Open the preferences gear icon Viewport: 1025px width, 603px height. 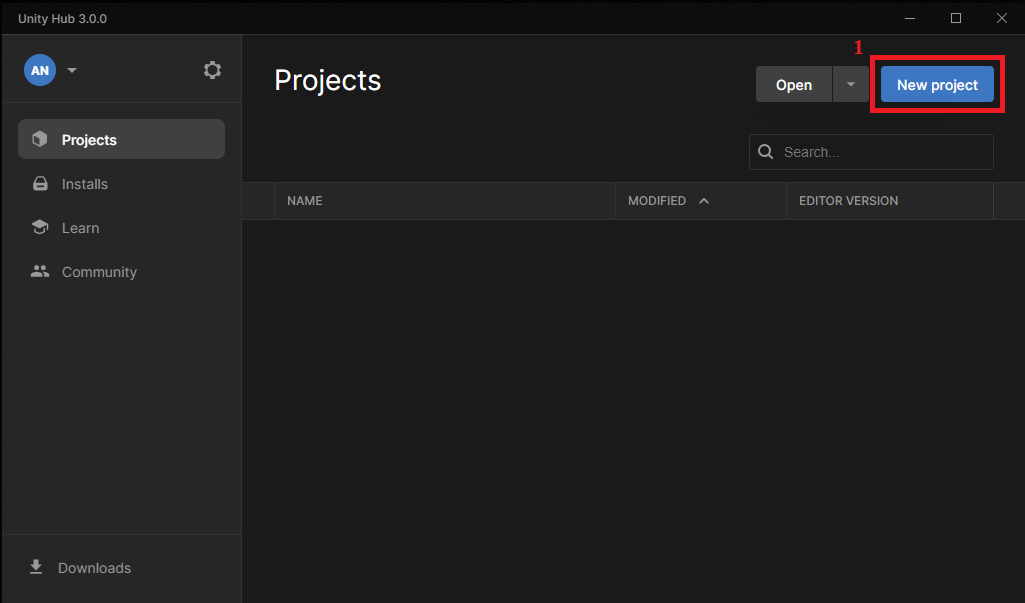pos(212,70)
